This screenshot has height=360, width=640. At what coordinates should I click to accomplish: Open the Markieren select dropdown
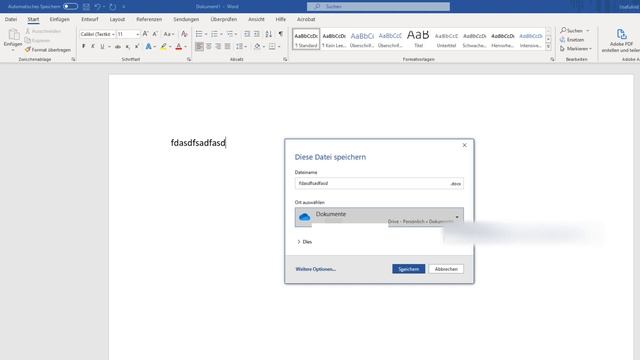click(x=576, y=49)
